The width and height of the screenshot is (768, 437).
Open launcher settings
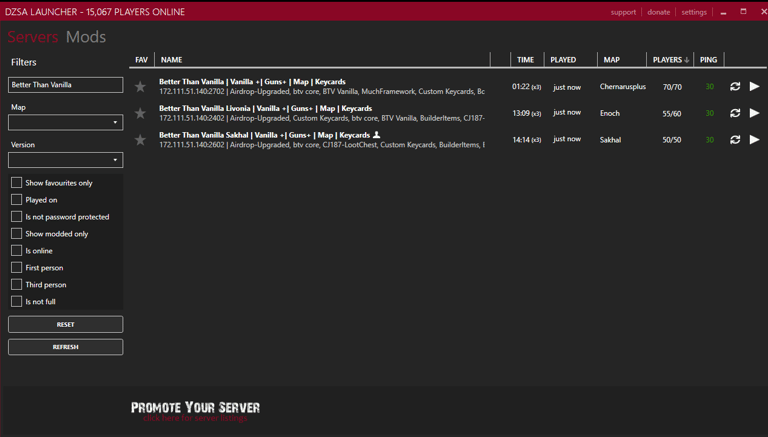click(x=694, y=12)
